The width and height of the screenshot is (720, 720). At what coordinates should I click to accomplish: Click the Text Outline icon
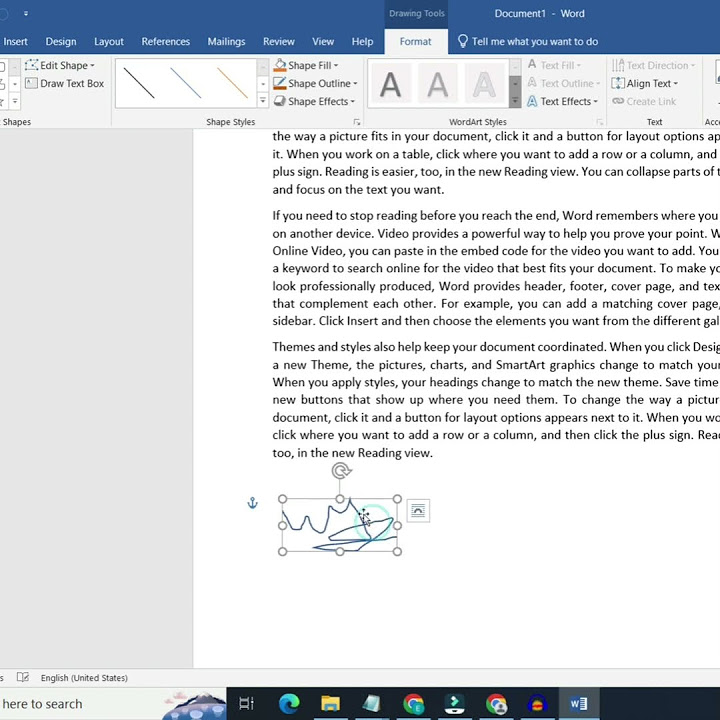(x=532, y=83)
